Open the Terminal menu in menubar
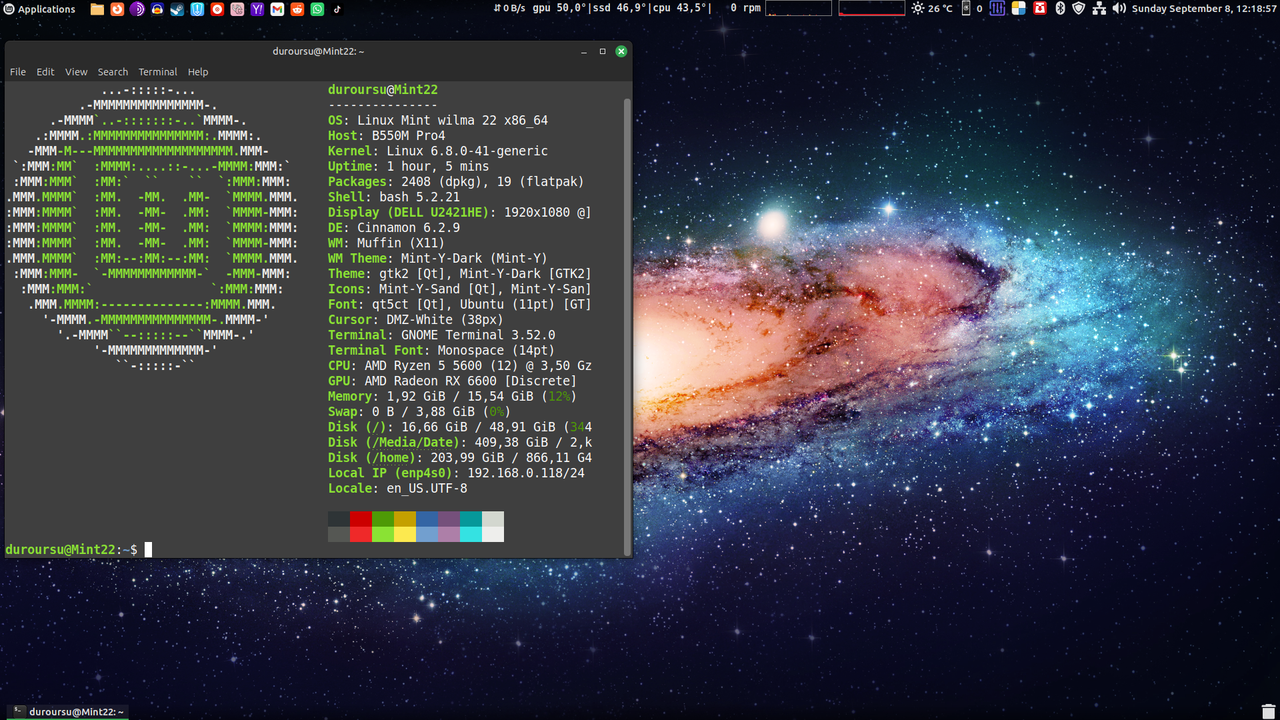The height and width of the screenshot is (720, 1280). (158, 72)
